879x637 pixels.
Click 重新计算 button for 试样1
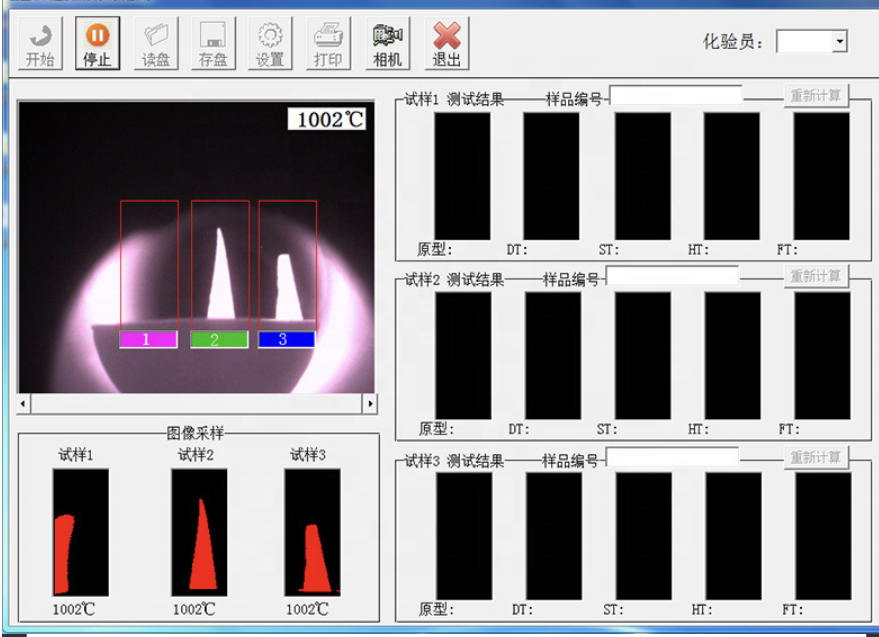click(815, 96)
